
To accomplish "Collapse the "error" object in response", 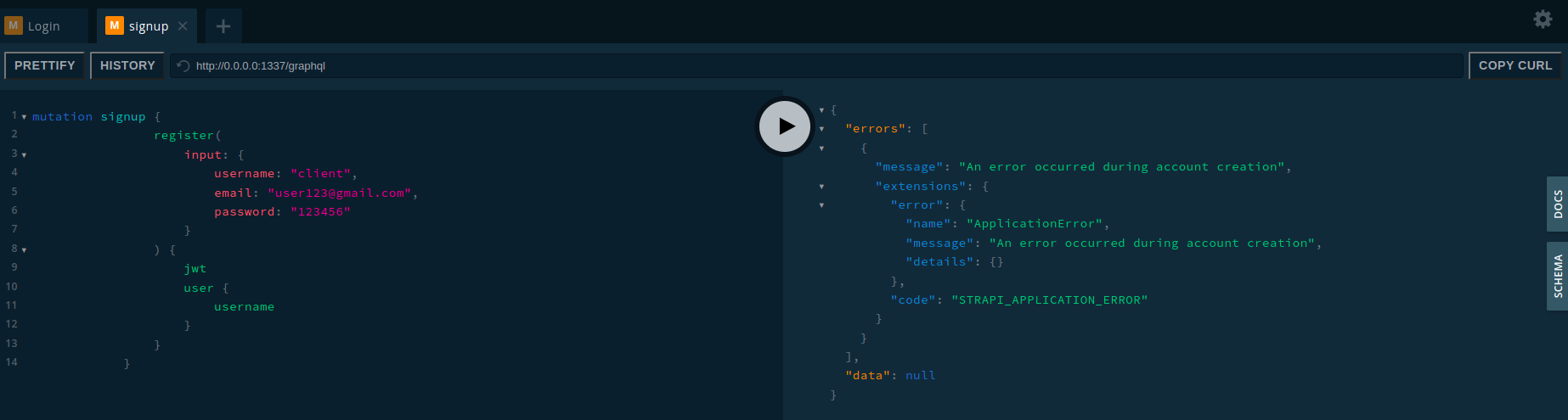I will pyautogui.click(x=821, y=205).
